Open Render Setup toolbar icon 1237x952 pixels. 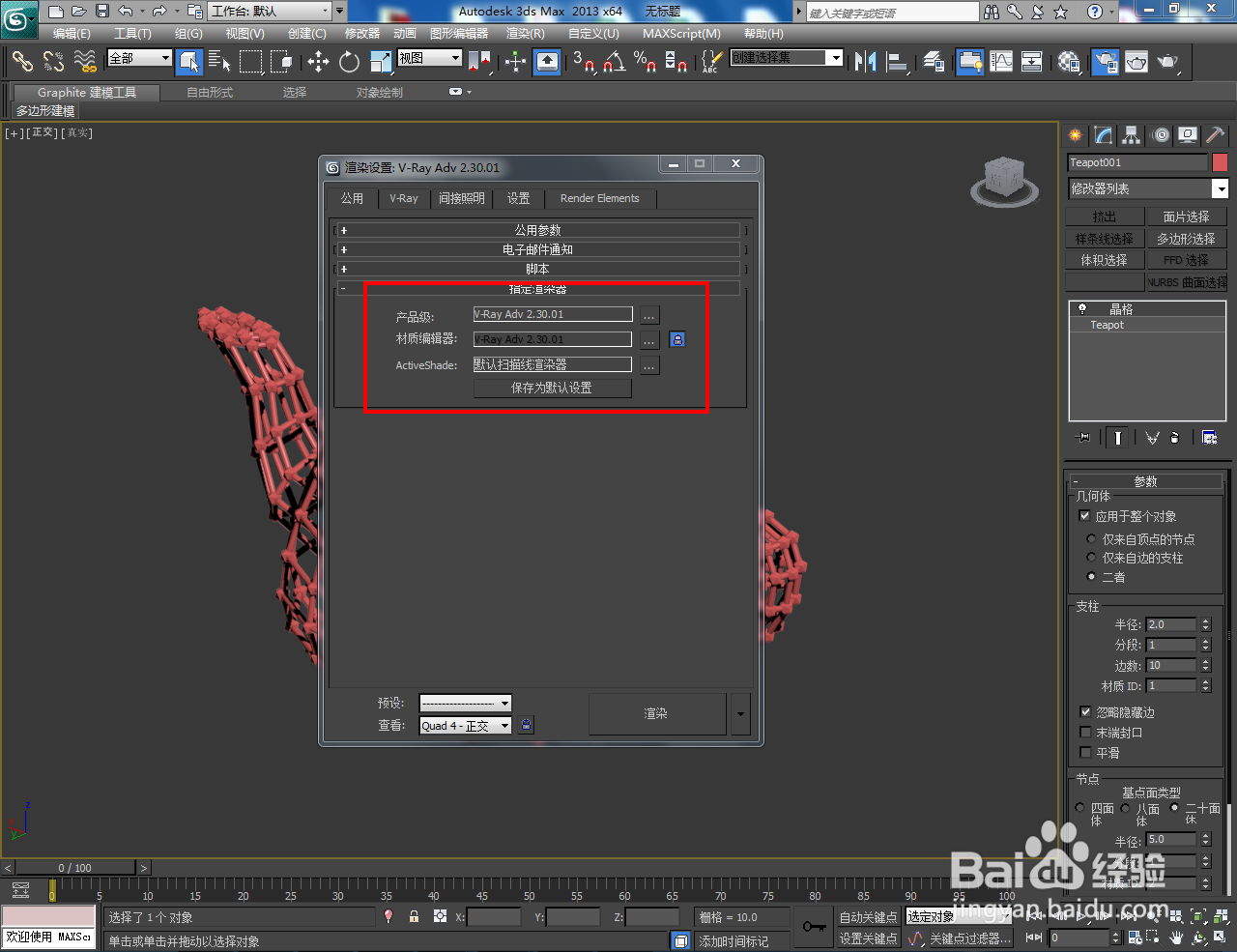click(x=1105, y=62)
